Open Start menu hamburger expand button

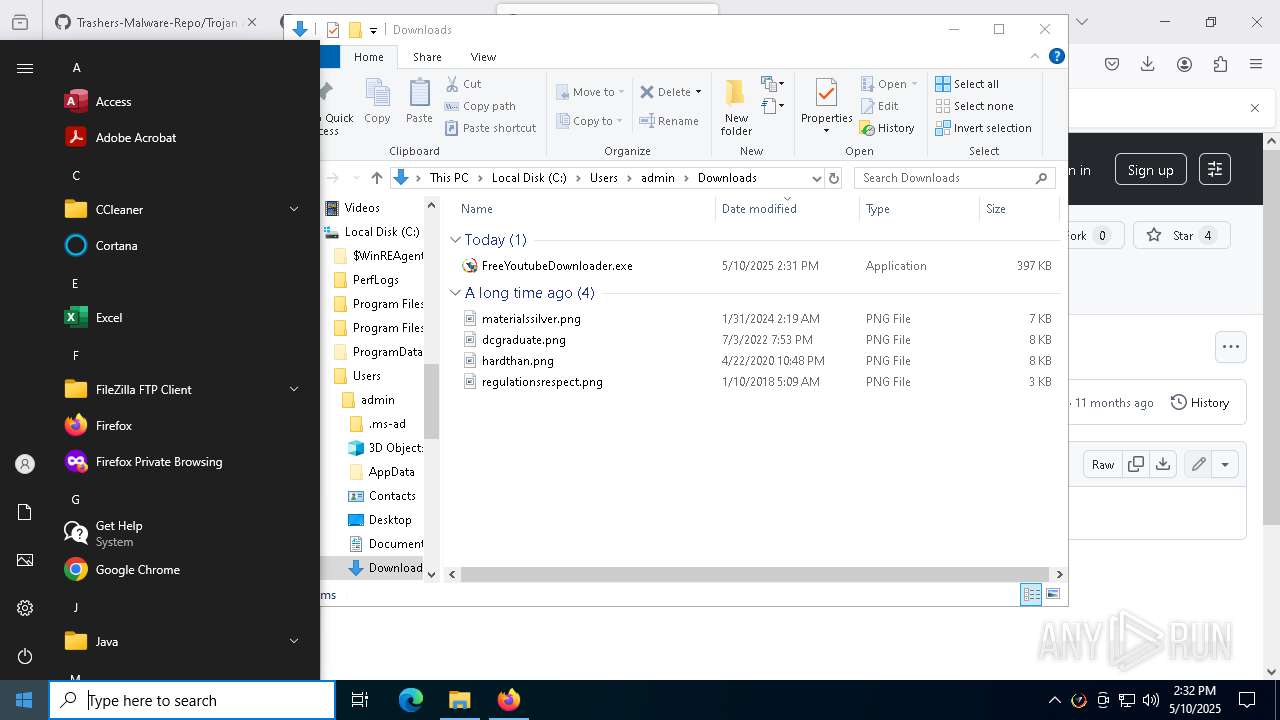25,68
